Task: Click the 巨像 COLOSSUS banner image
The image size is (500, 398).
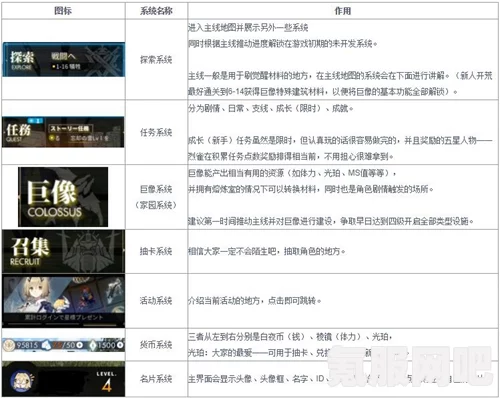Action: [x=63, y=197]
